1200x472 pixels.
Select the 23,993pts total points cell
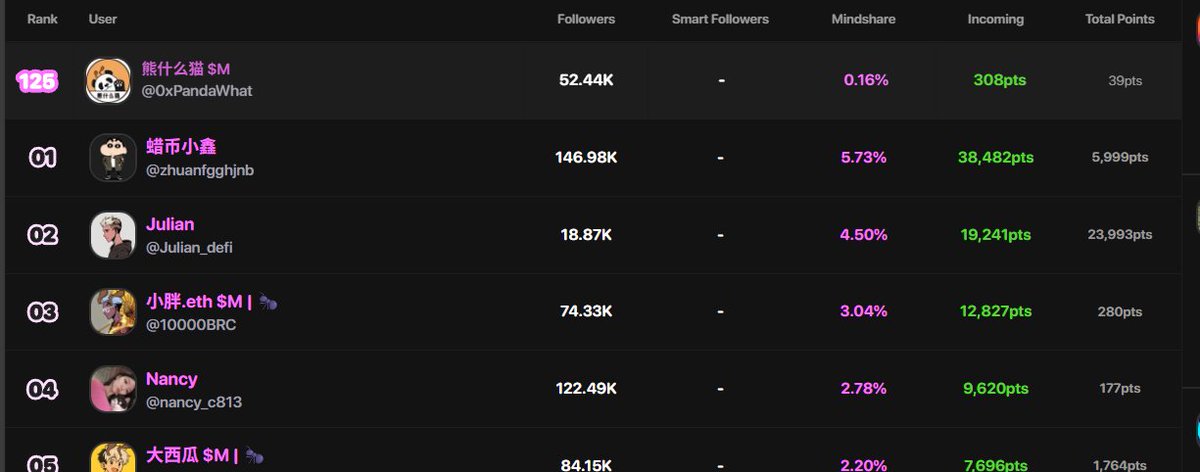pyautogui.click(x=1119, y=235)
